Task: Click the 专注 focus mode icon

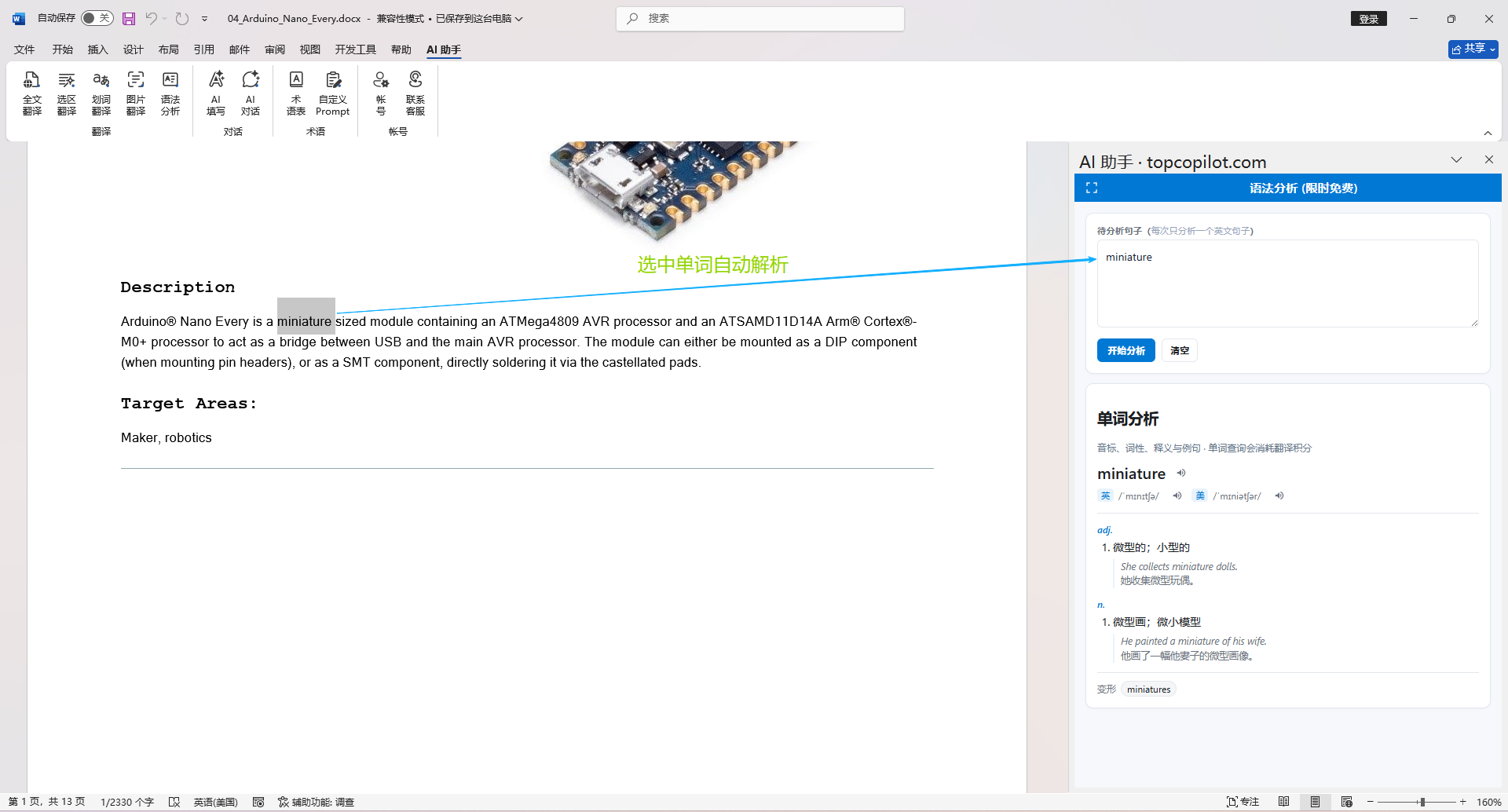Action: point(1243,802)
